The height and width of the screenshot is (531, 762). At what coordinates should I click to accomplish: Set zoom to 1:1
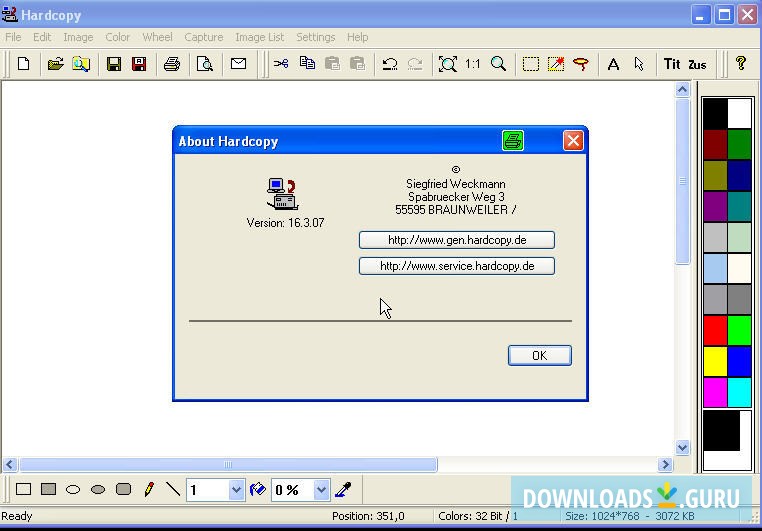pos(472,64)
